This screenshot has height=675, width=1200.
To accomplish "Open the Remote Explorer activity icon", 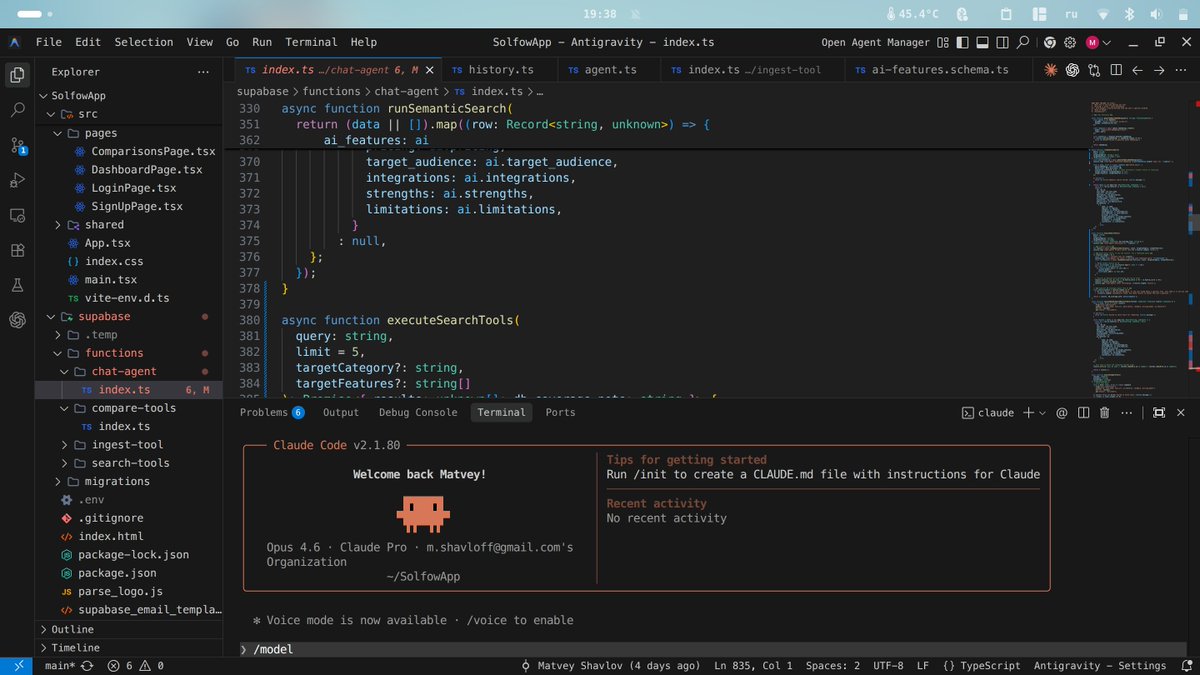I will [17, 215].
